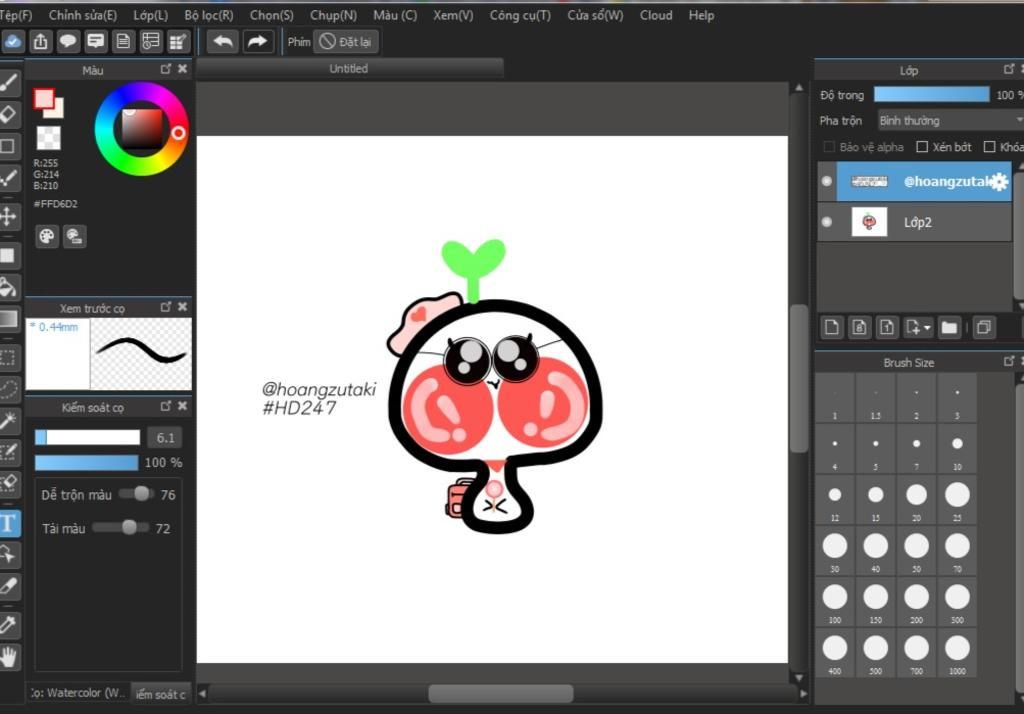
Task: Click the grid panel icon in toolbar
Action: (178, 42)
